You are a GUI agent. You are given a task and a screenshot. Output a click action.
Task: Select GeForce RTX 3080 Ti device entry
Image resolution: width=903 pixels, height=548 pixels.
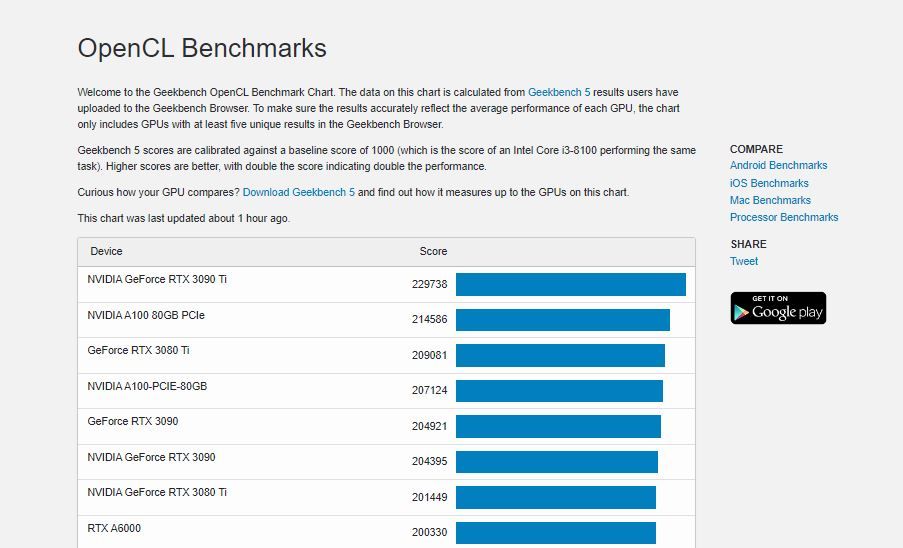click(138, 350)
